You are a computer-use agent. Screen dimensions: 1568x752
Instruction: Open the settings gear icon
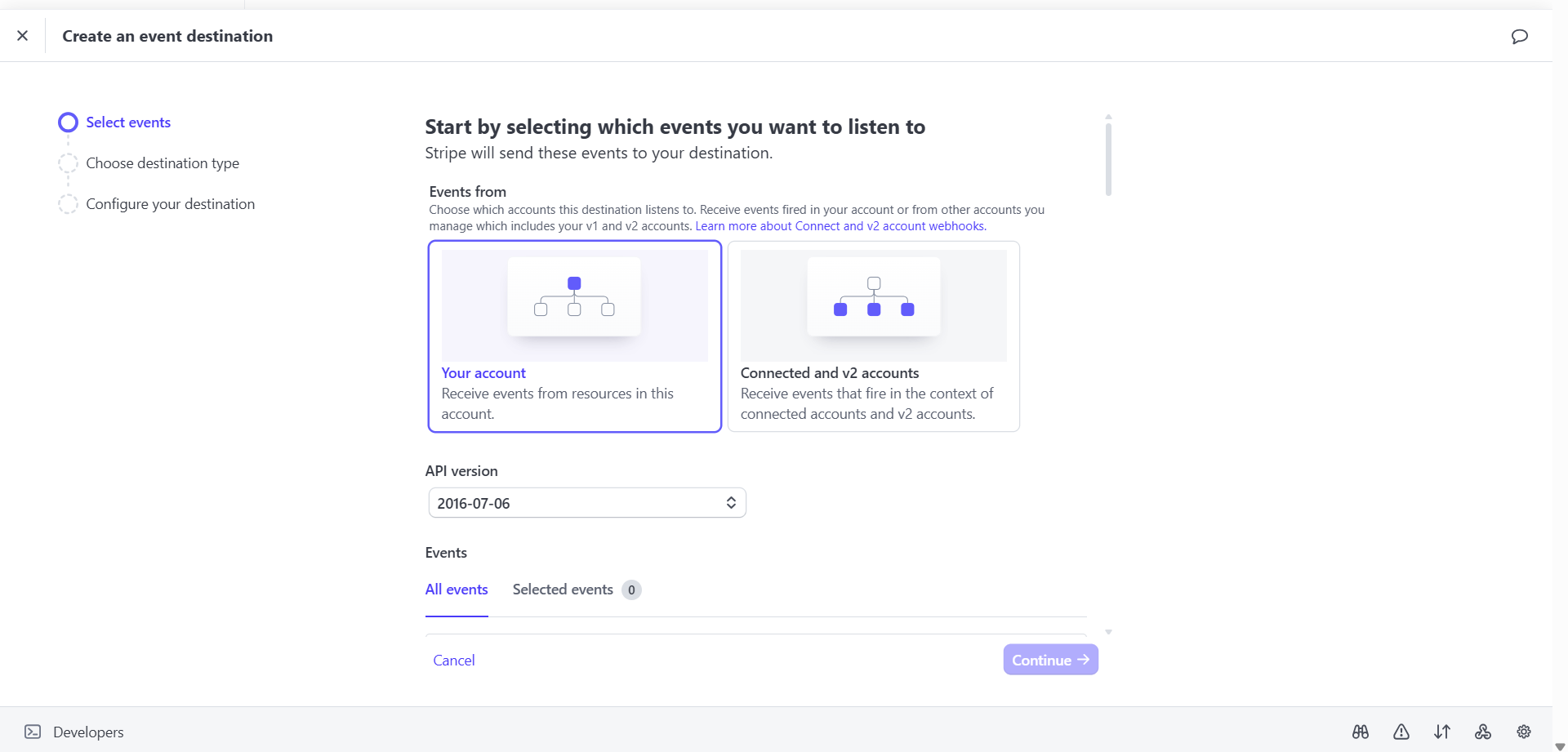point(1524,732)
